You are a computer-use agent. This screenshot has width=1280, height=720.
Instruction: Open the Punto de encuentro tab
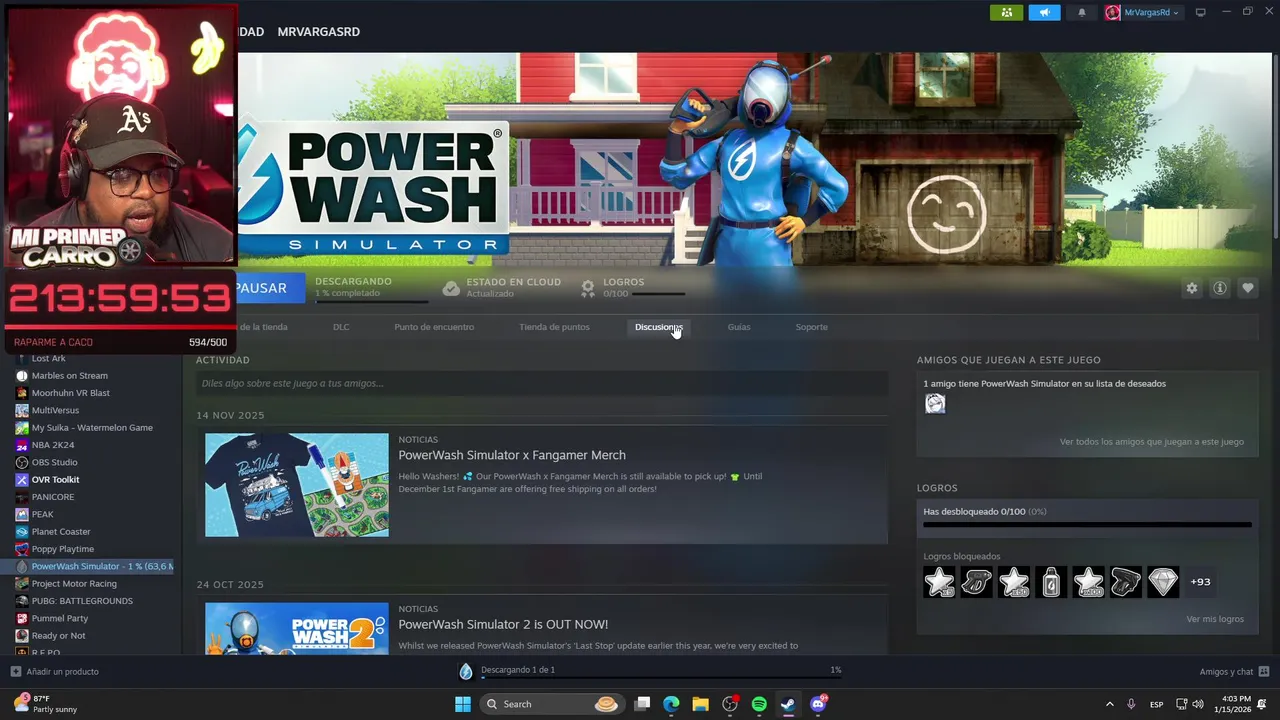tap(434, 327)
